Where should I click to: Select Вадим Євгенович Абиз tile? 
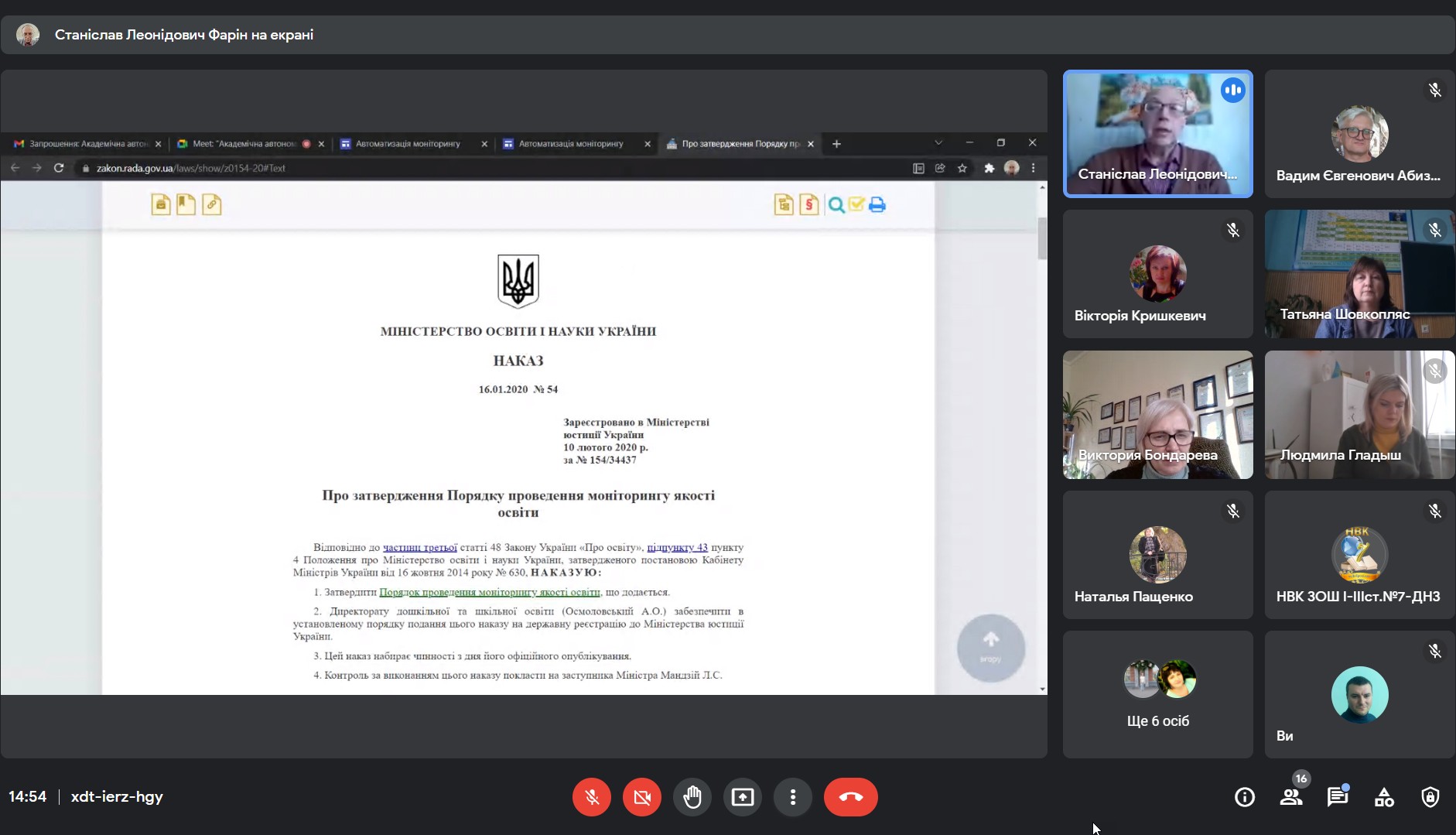1360,134
